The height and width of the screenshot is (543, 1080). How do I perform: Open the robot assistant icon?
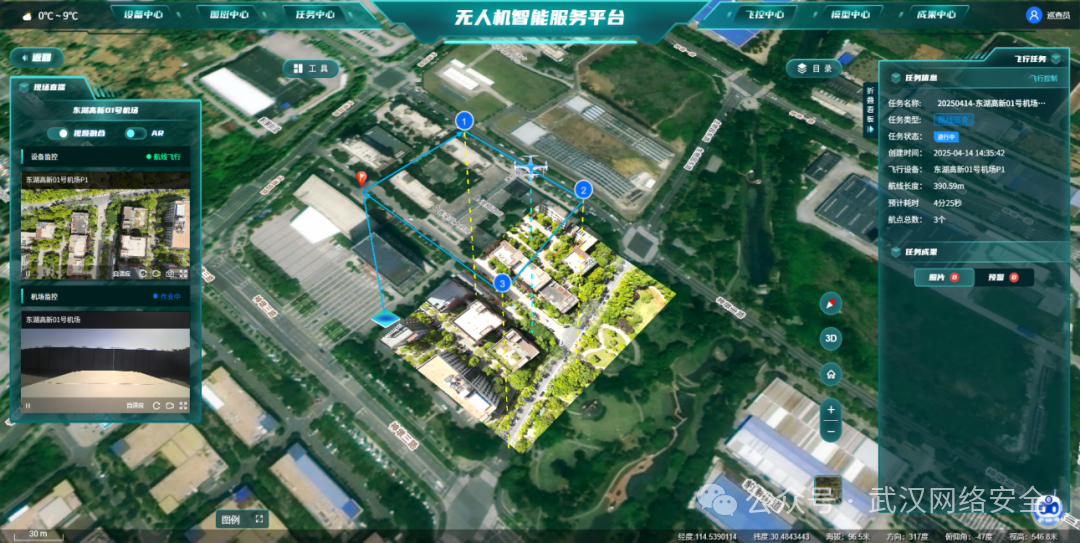pos(1050,507)
